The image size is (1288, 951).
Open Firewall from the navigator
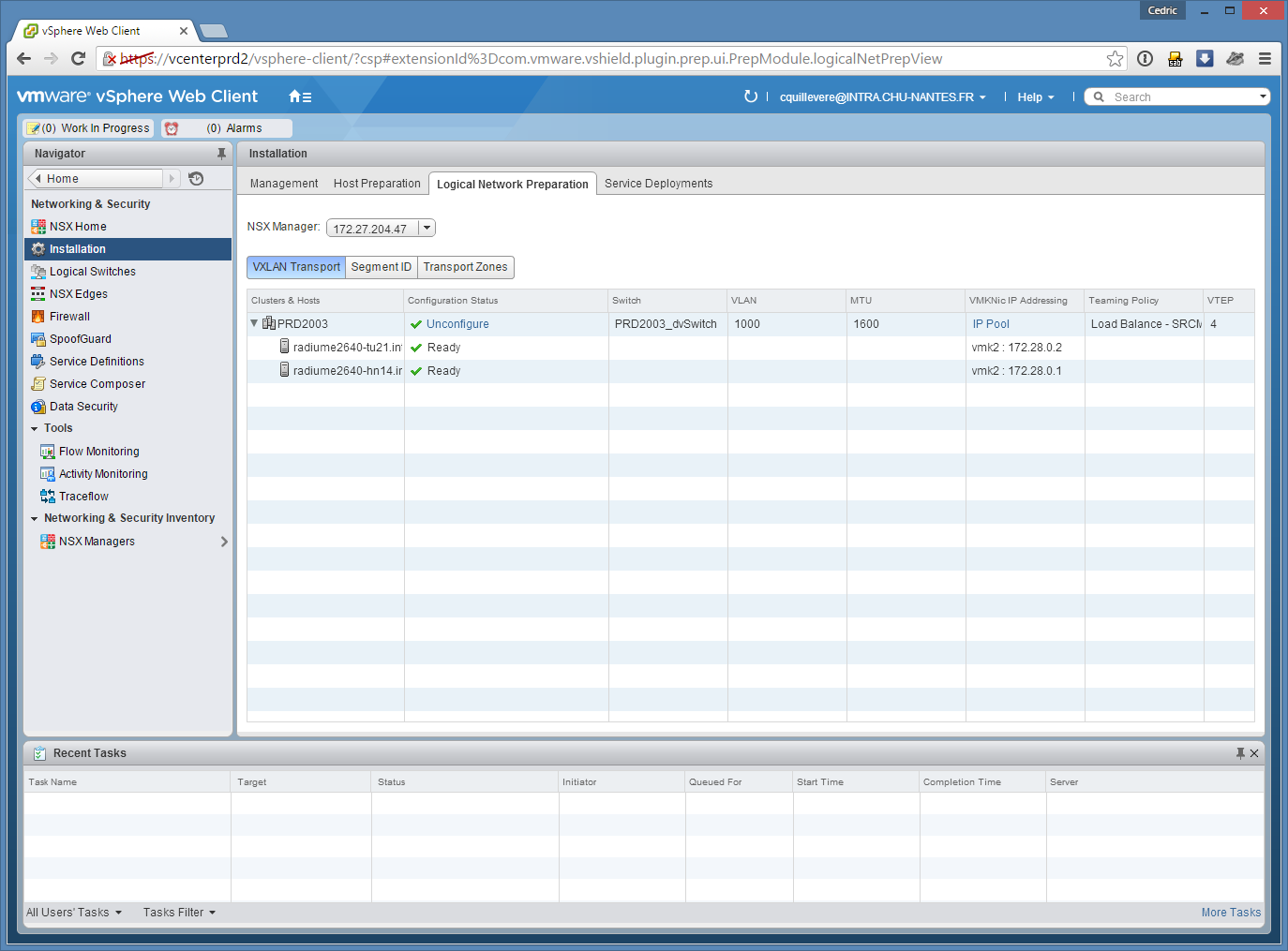(69, 317)
